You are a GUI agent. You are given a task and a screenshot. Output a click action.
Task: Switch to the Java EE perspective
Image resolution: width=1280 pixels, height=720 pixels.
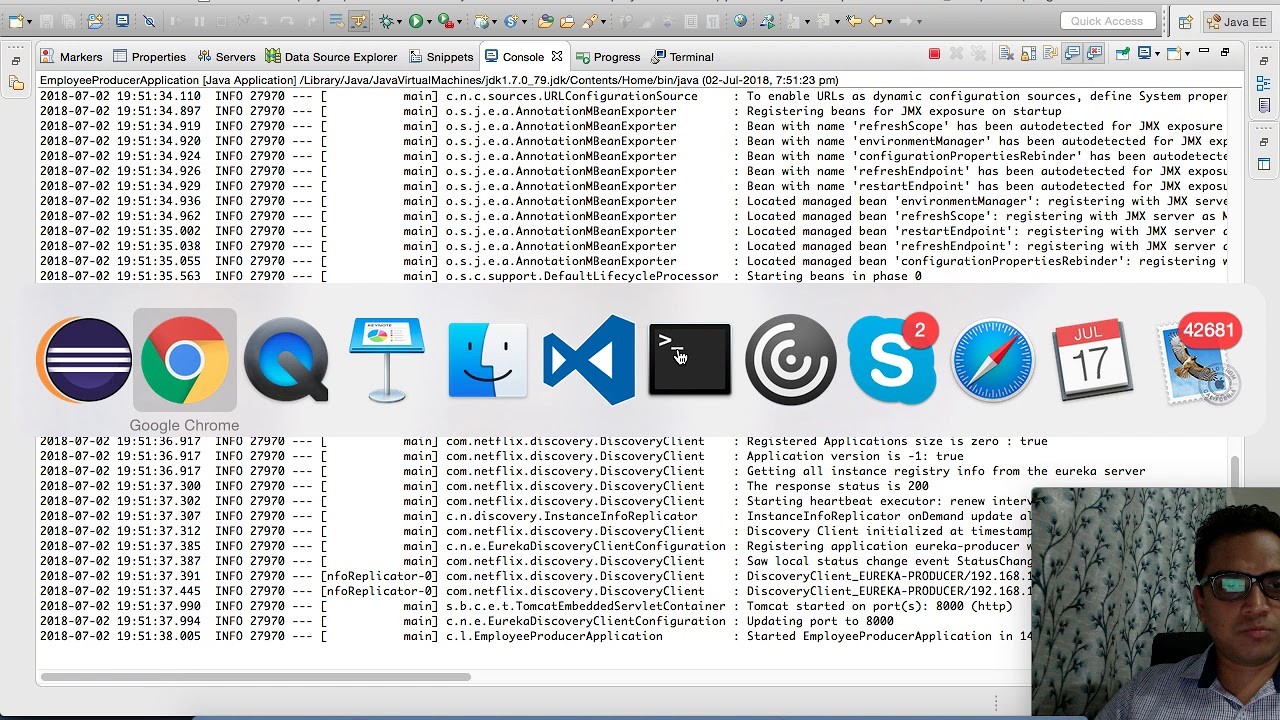point(1238,21)
